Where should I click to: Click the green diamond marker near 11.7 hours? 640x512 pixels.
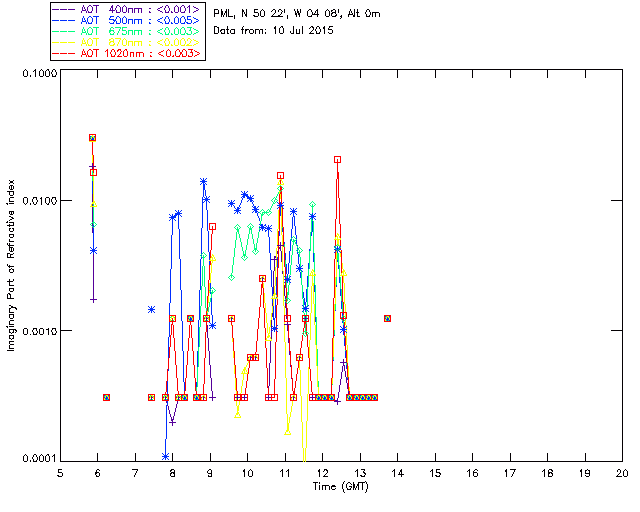[x=313, y=205]
